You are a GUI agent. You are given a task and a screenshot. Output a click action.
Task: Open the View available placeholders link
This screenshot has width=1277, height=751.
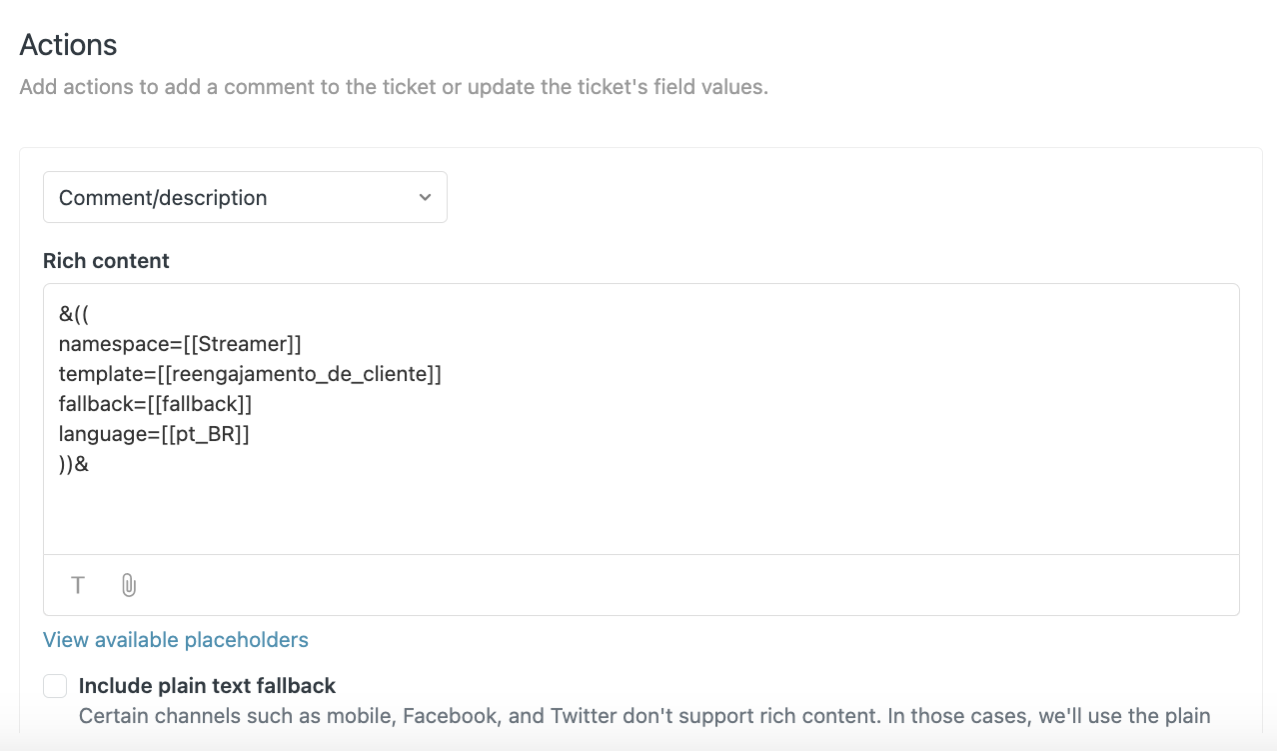tap(176, 639)
